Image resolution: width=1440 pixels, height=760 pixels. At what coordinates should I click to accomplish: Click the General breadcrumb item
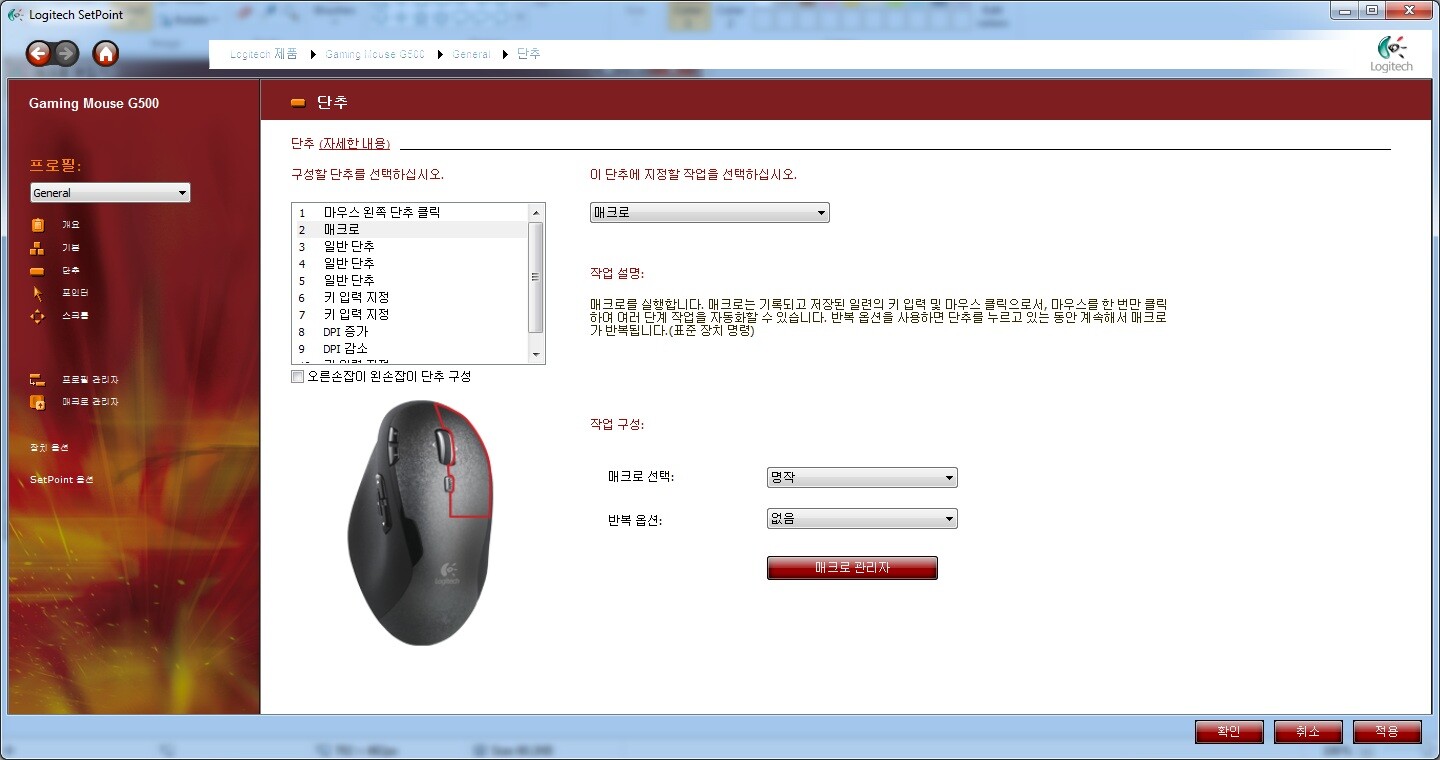(471, 54)
